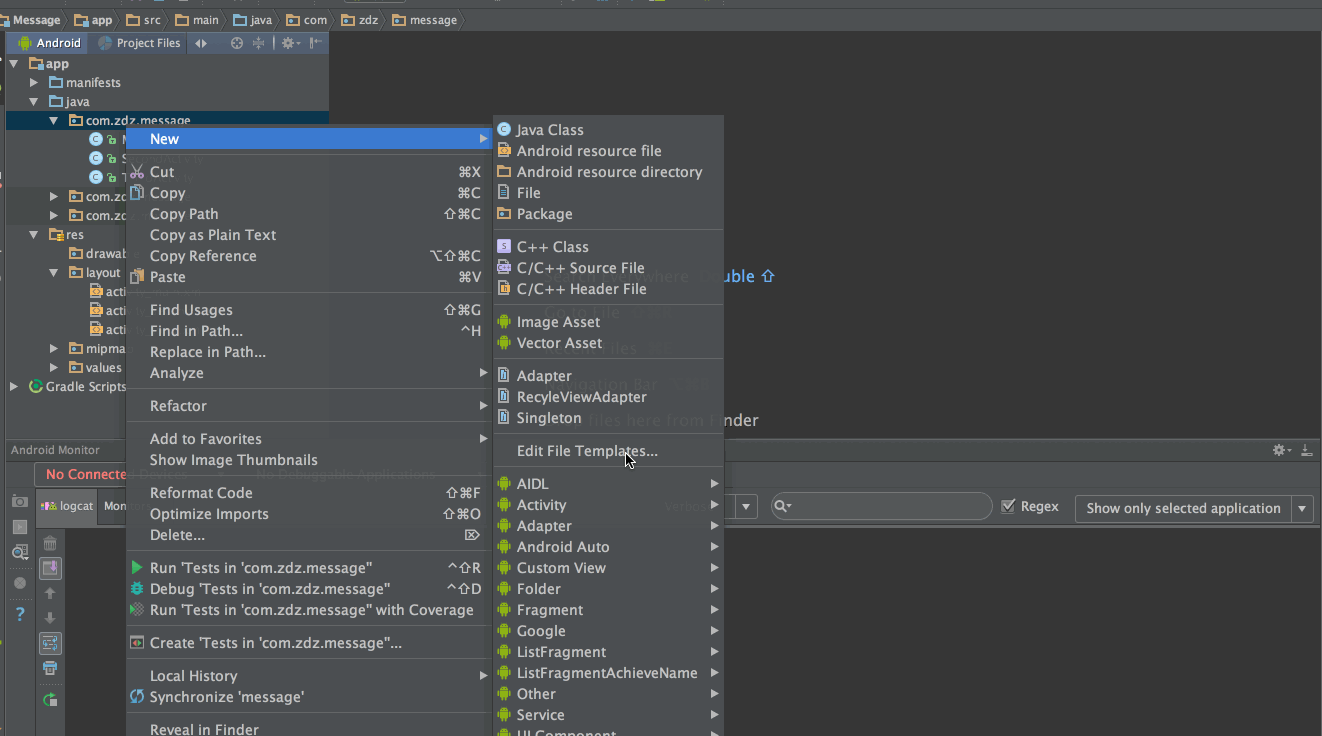Click the print icon in logcat toolbar

tap(50, 668)
